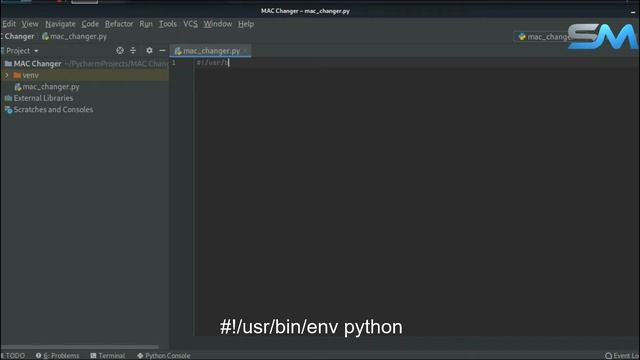Open the VCS menu
This screenshot has width=640, height=360.
(x=190, y=24)
